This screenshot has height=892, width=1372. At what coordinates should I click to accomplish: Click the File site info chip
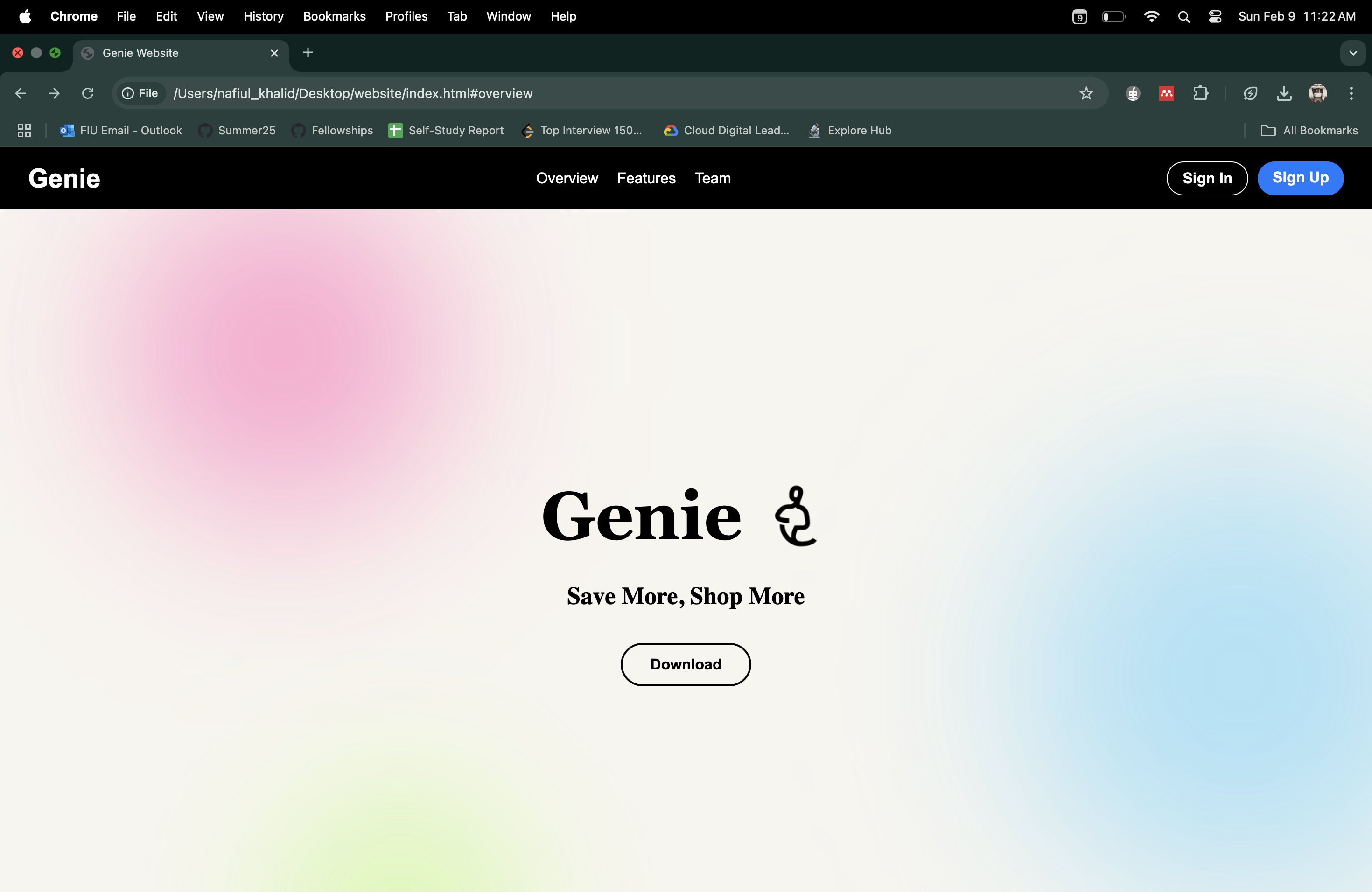tap(140, 93)
